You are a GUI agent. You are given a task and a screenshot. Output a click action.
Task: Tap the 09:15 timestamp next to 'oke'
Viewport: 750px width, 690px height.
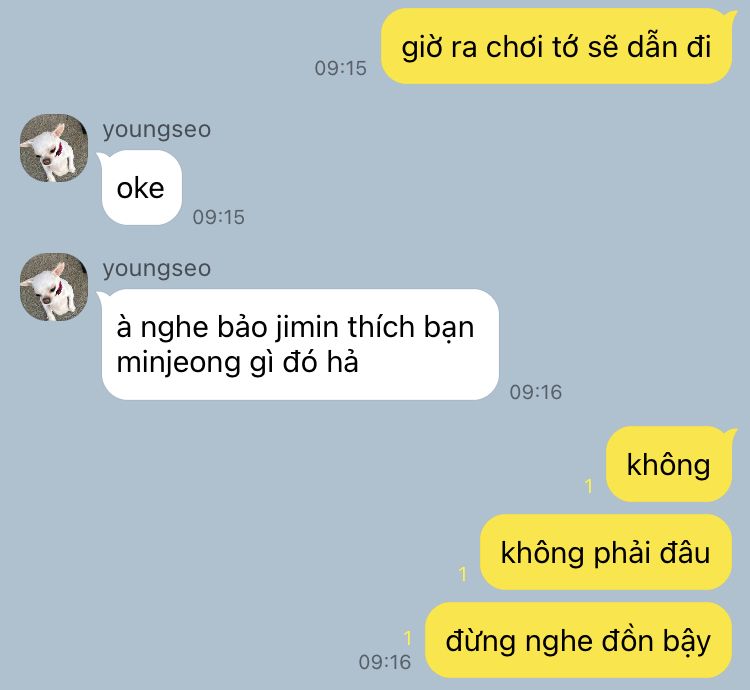coord(219,218)
